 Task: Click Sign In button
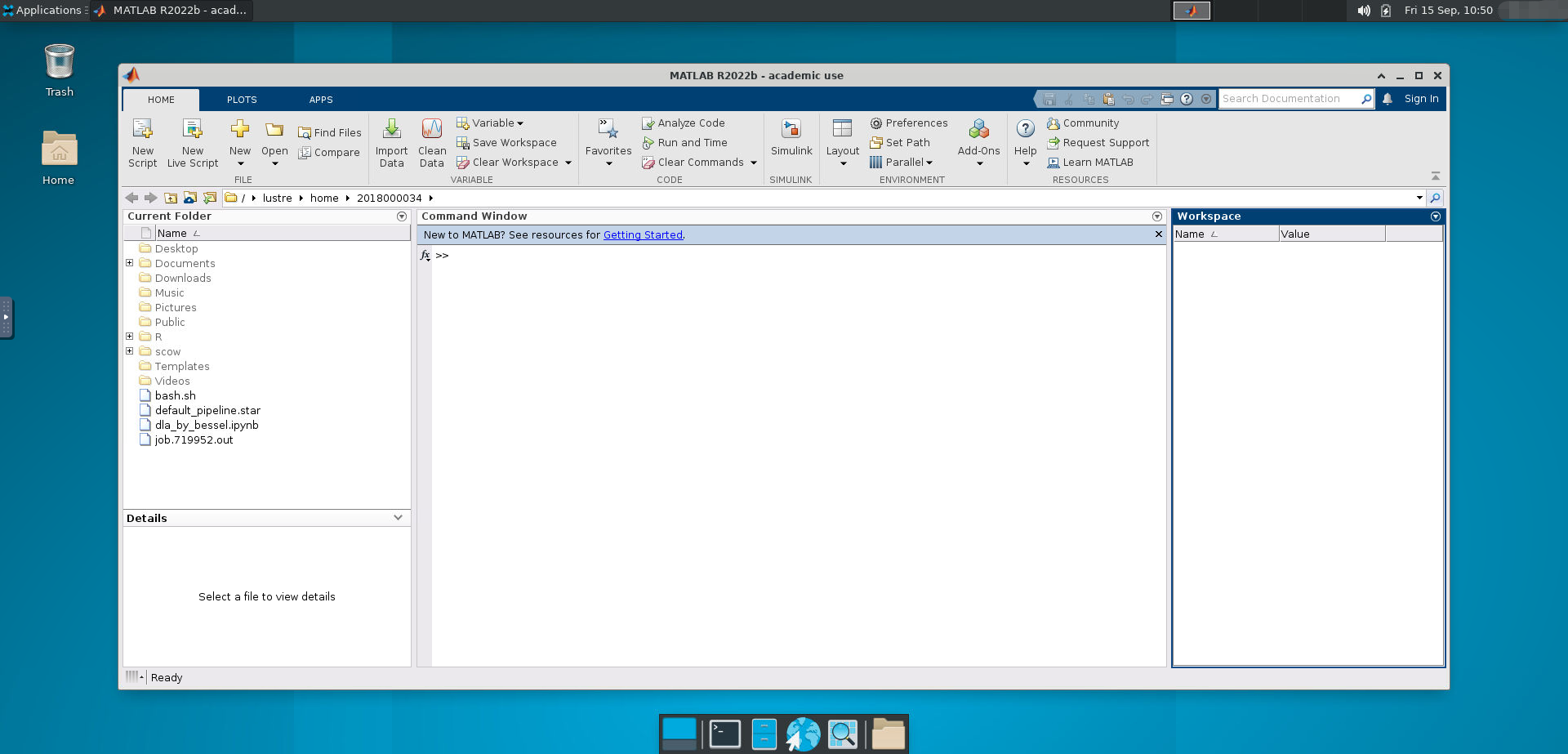pos(1421,99)
